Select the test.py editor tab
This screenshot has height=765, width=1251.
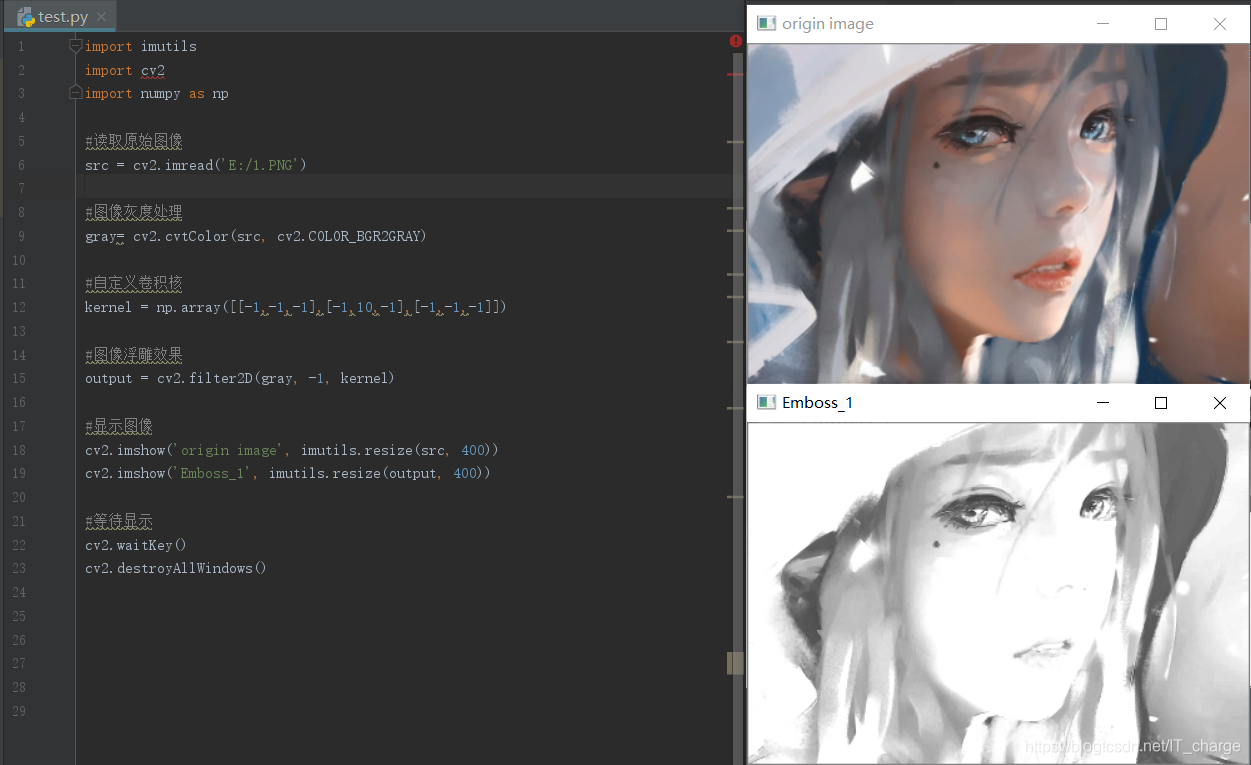click(62, 17)
